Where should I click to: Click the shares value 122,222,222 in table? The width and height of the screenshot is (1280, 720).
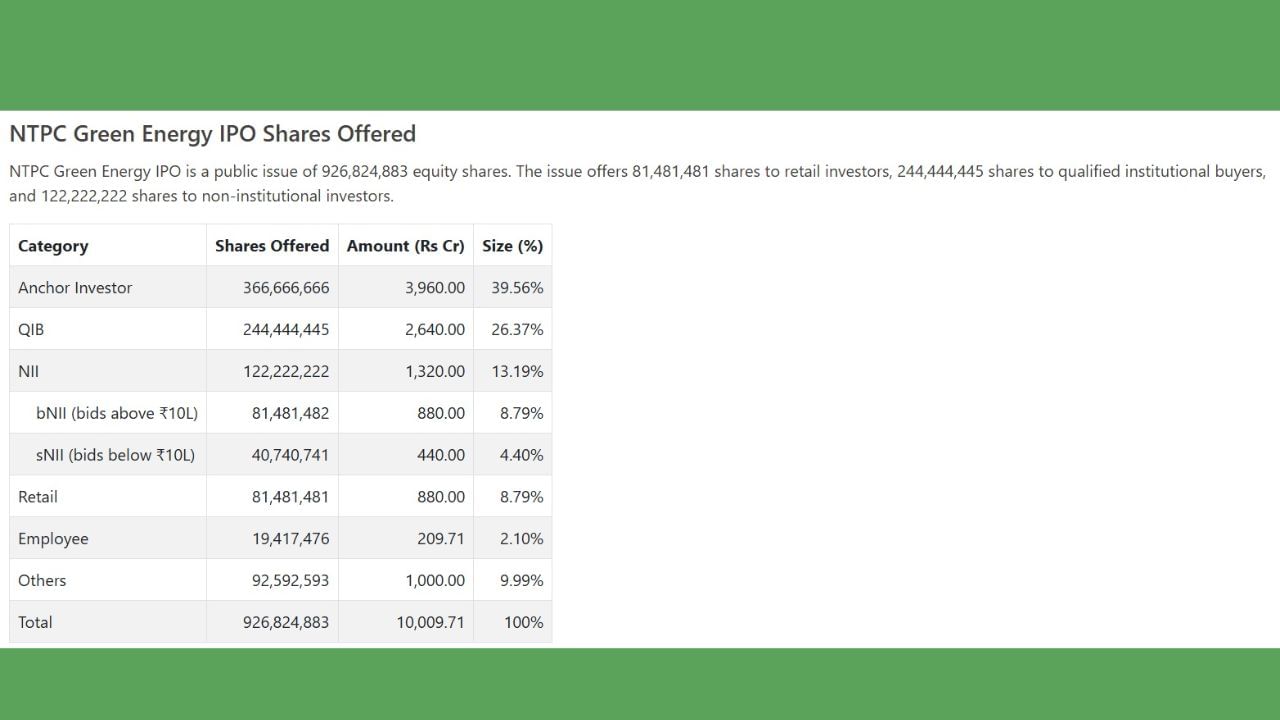(x=286, y=372)
